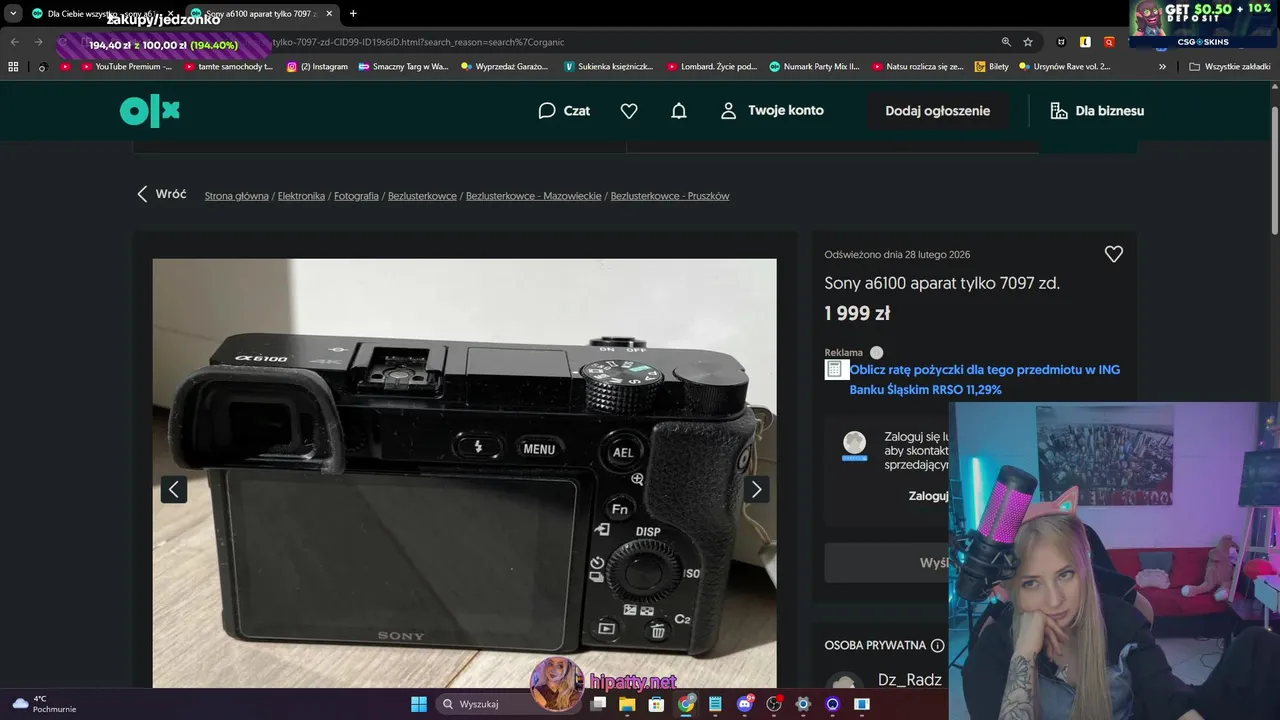
Task: Open seller profile Dz_Radz
Action: click(x=909, y=680)
